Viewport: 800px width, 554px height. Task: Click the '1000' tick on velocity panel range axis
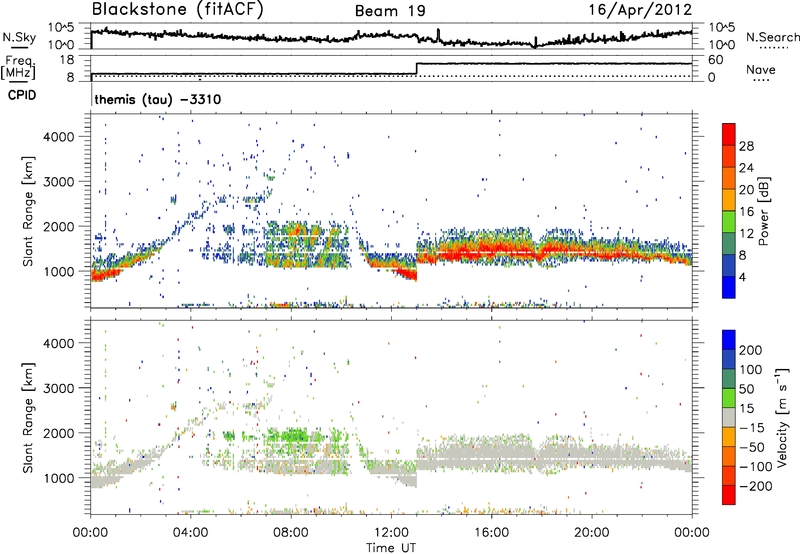59,478
